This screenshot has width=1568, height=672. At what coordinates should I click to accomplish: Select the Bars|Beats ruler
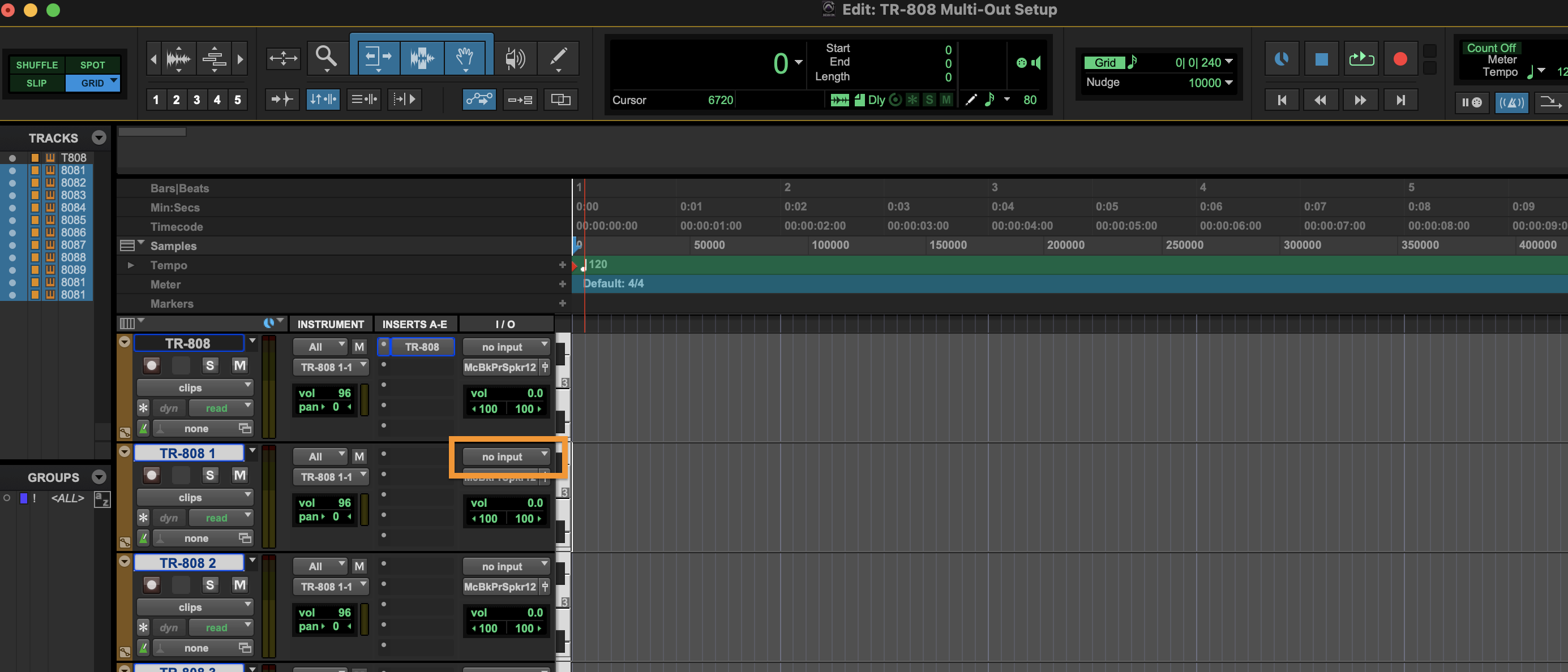pos(179,188)
